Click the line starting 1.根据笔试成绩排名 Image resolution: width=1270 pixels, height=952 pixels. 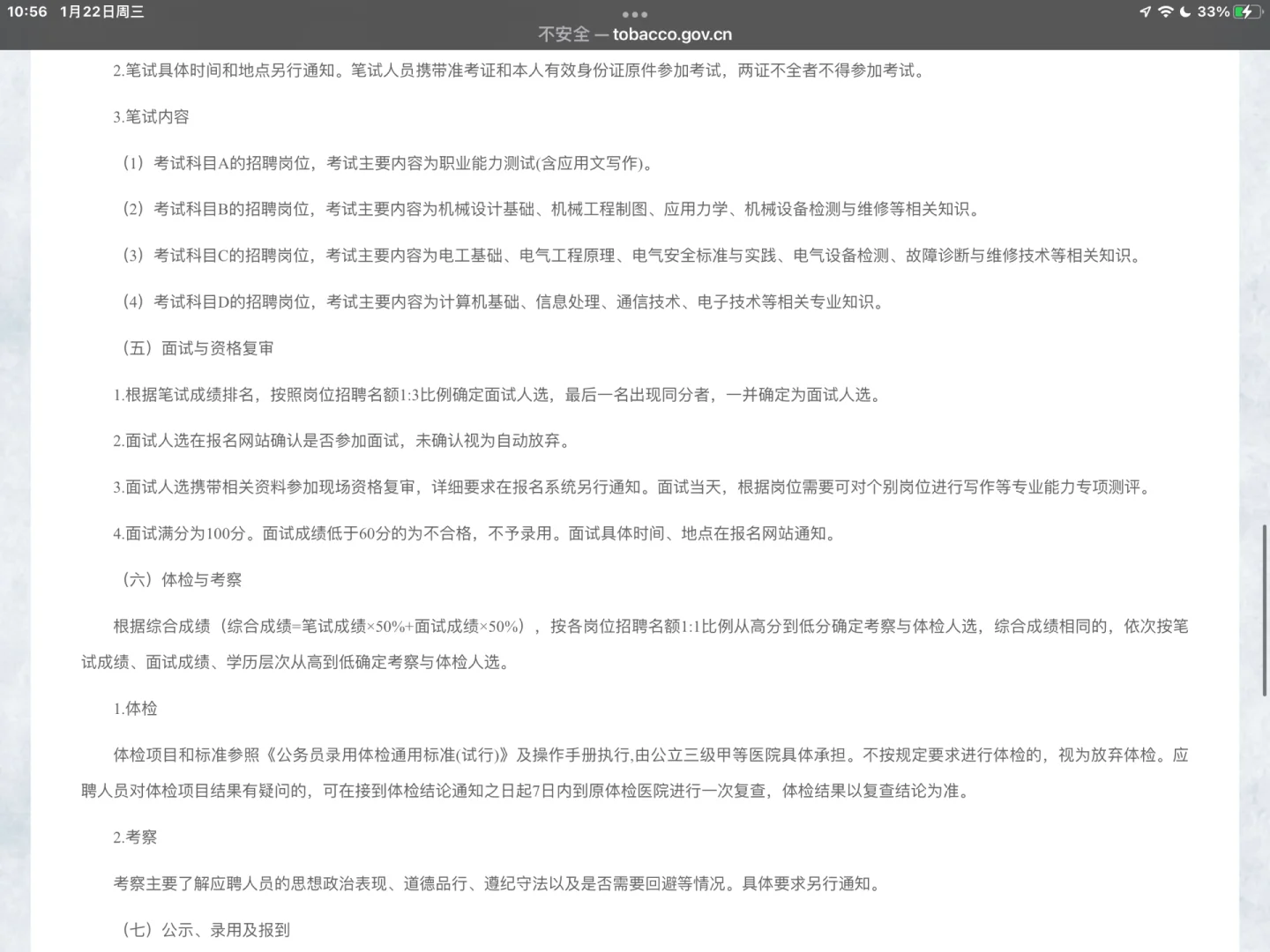[x=497, y=395]
